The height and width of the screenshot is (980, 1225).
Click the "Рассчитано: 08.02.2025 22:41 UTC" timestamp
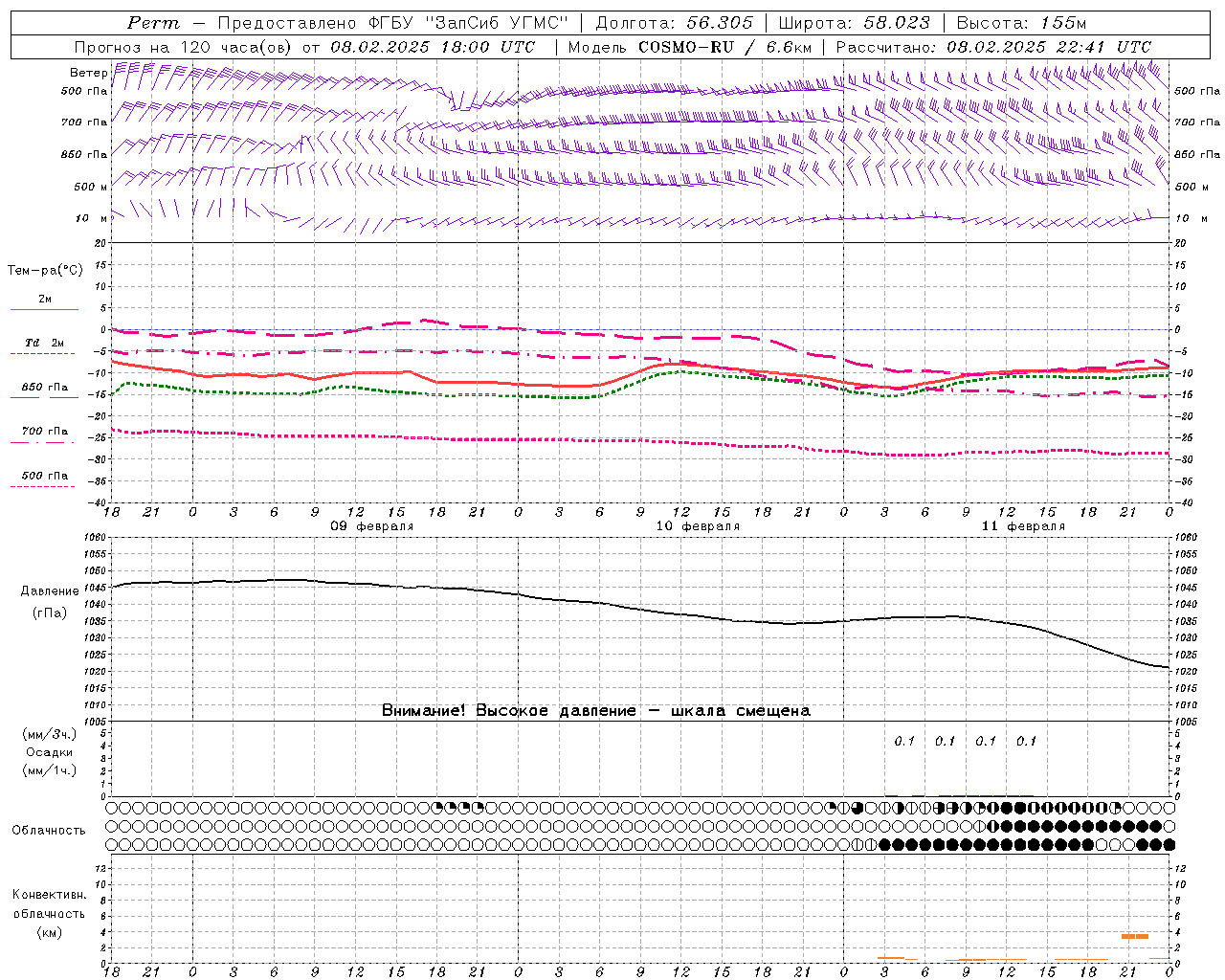coord(993,47)
